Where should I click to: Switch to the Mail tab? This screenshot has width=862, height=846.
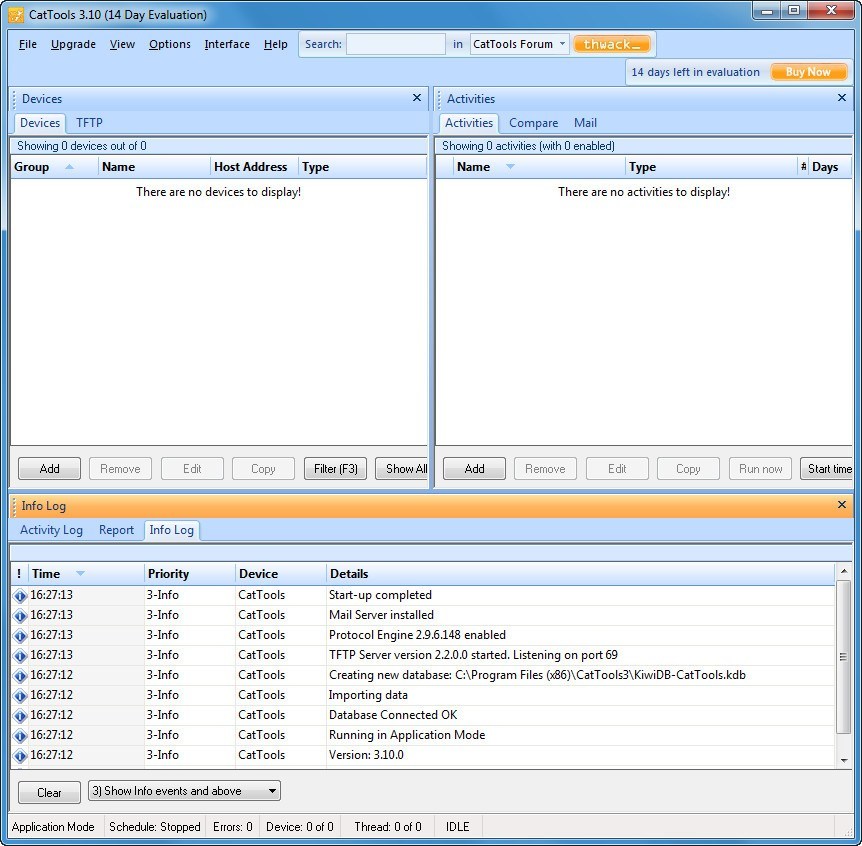585,123
